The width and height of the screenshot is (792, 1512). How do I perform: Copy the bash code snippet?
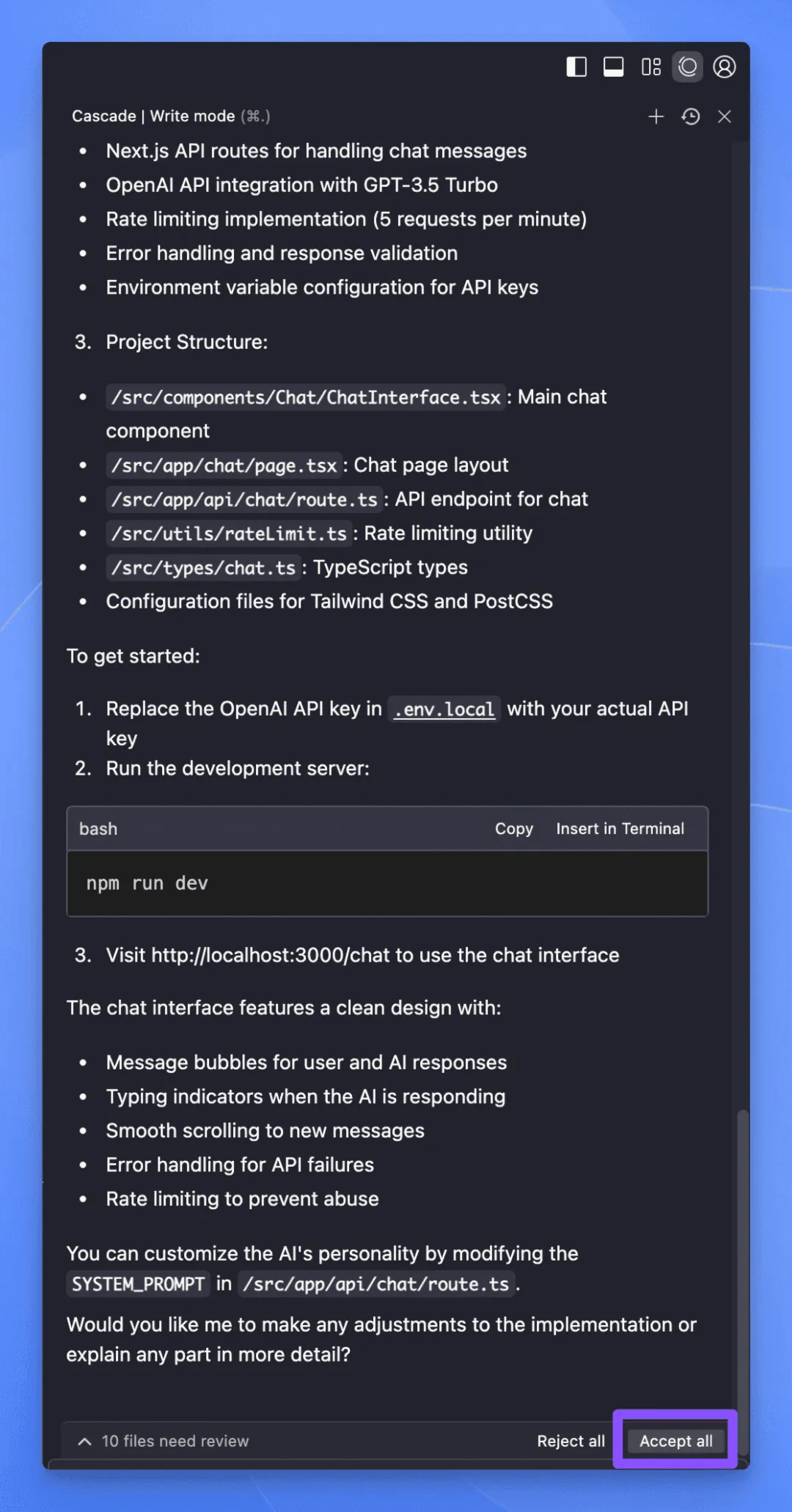(513, 829)
